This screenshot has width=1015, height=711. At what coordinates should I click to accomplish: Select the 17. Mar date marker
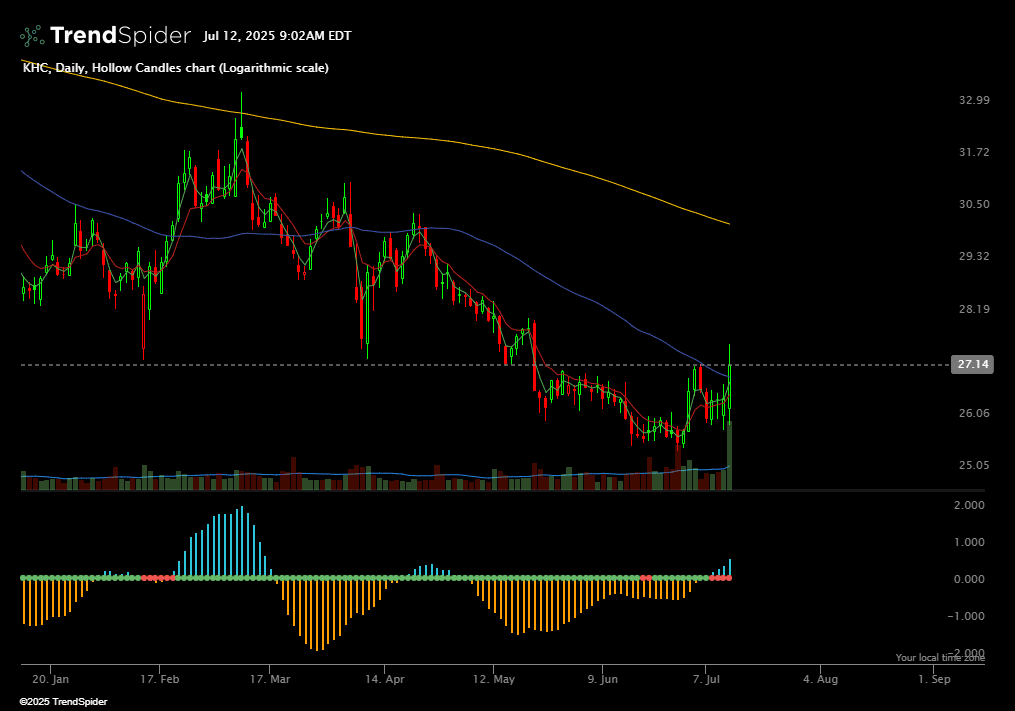(x=270, y=679)
